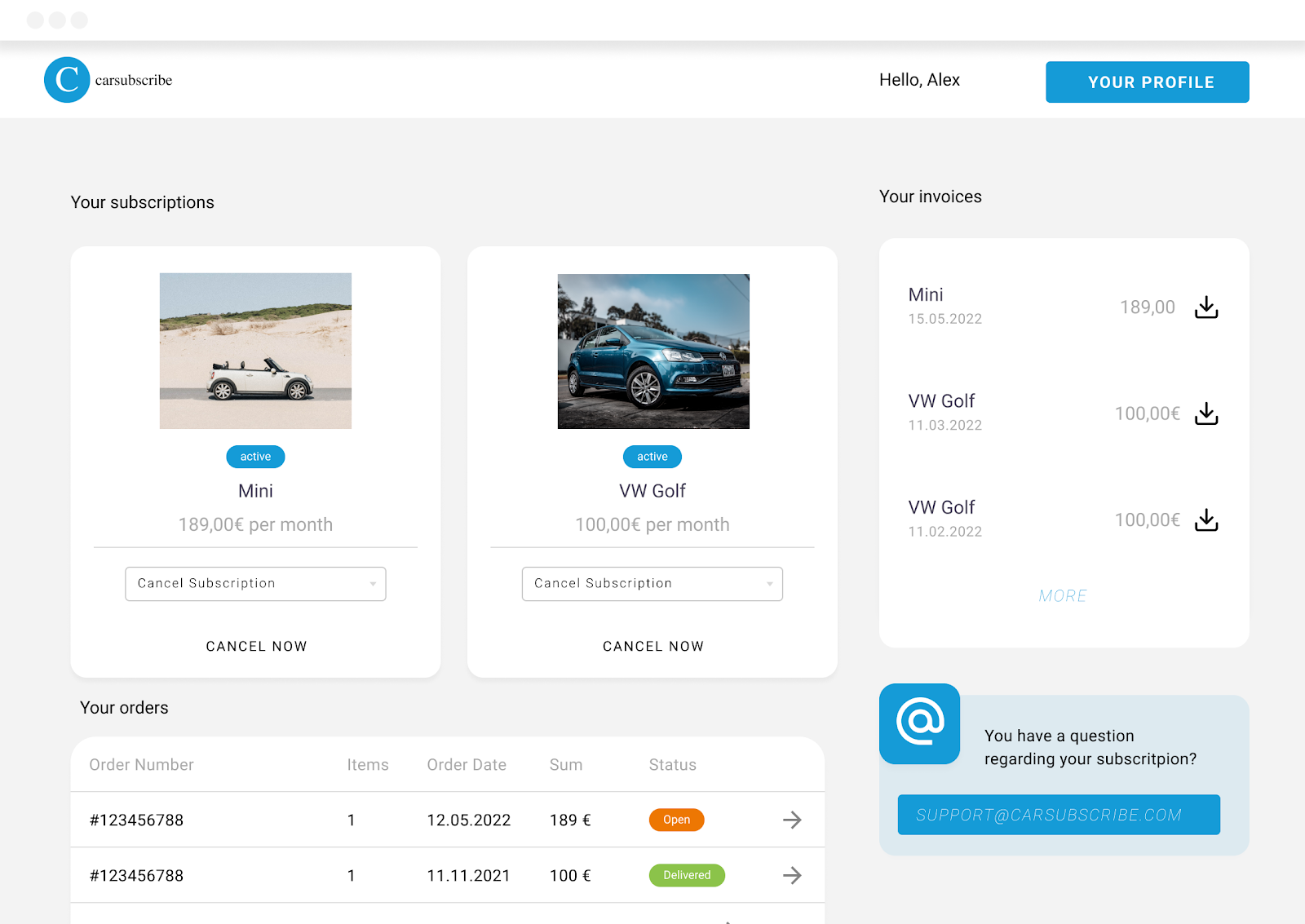The height and width of the screenshot is (924, 1305).
Task: Click the 15.05.2022 invoice date
Action: click(945, 319)
